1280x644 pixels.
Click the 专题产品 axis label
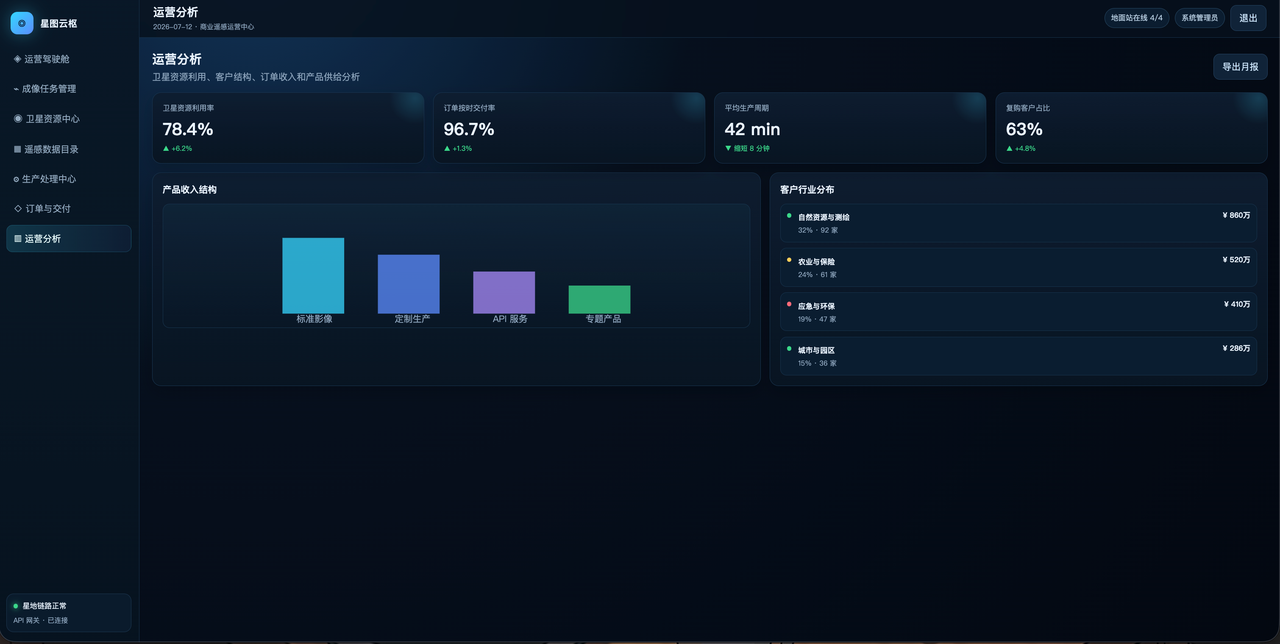pos(603,319)
